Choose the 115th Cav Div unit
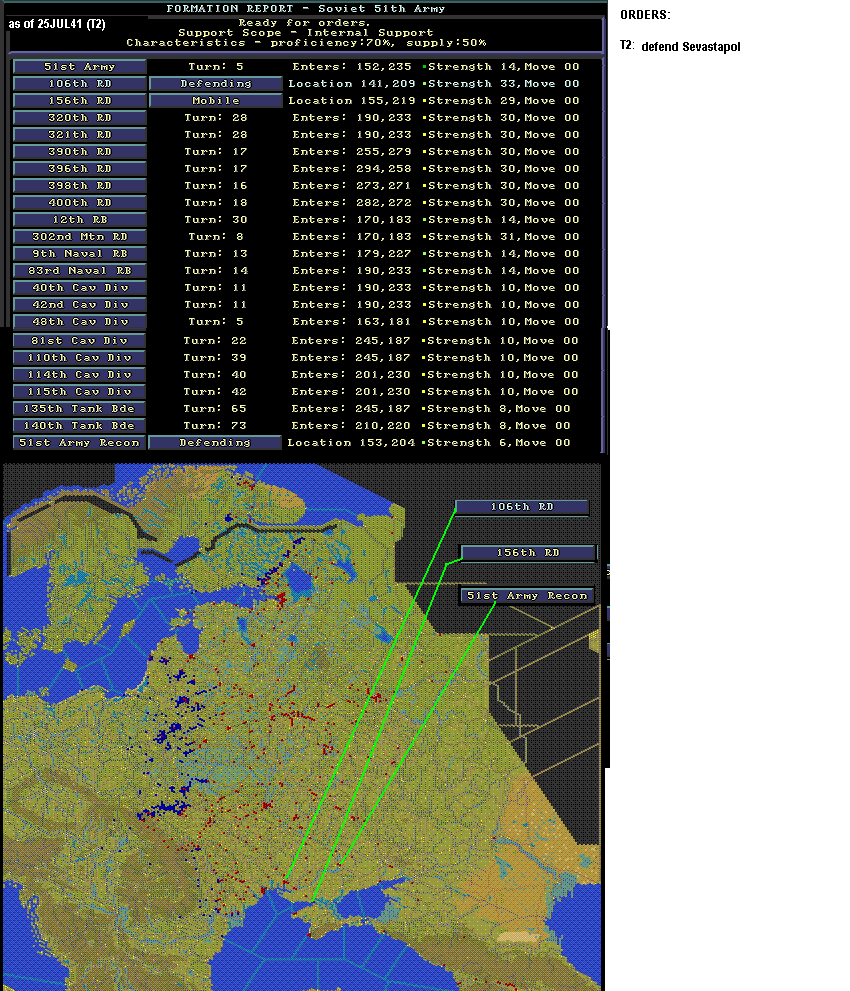Screen dimensions: 850x991 click(79, 391)
